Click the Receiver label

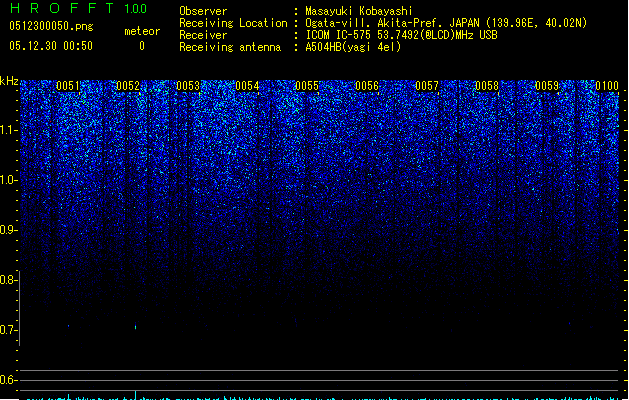(x=203, y=35)
